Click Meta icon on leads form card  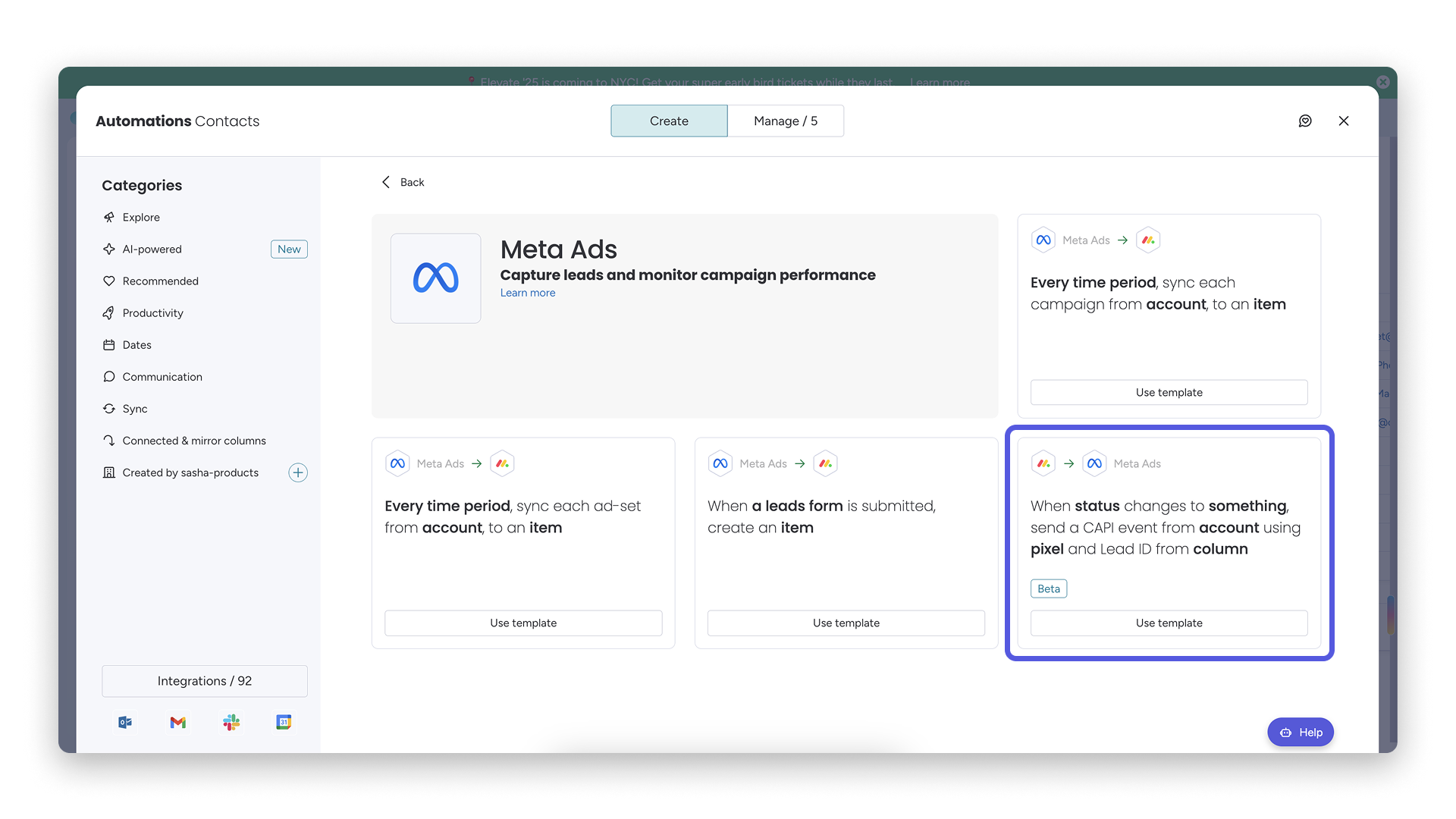click(720, 463)
